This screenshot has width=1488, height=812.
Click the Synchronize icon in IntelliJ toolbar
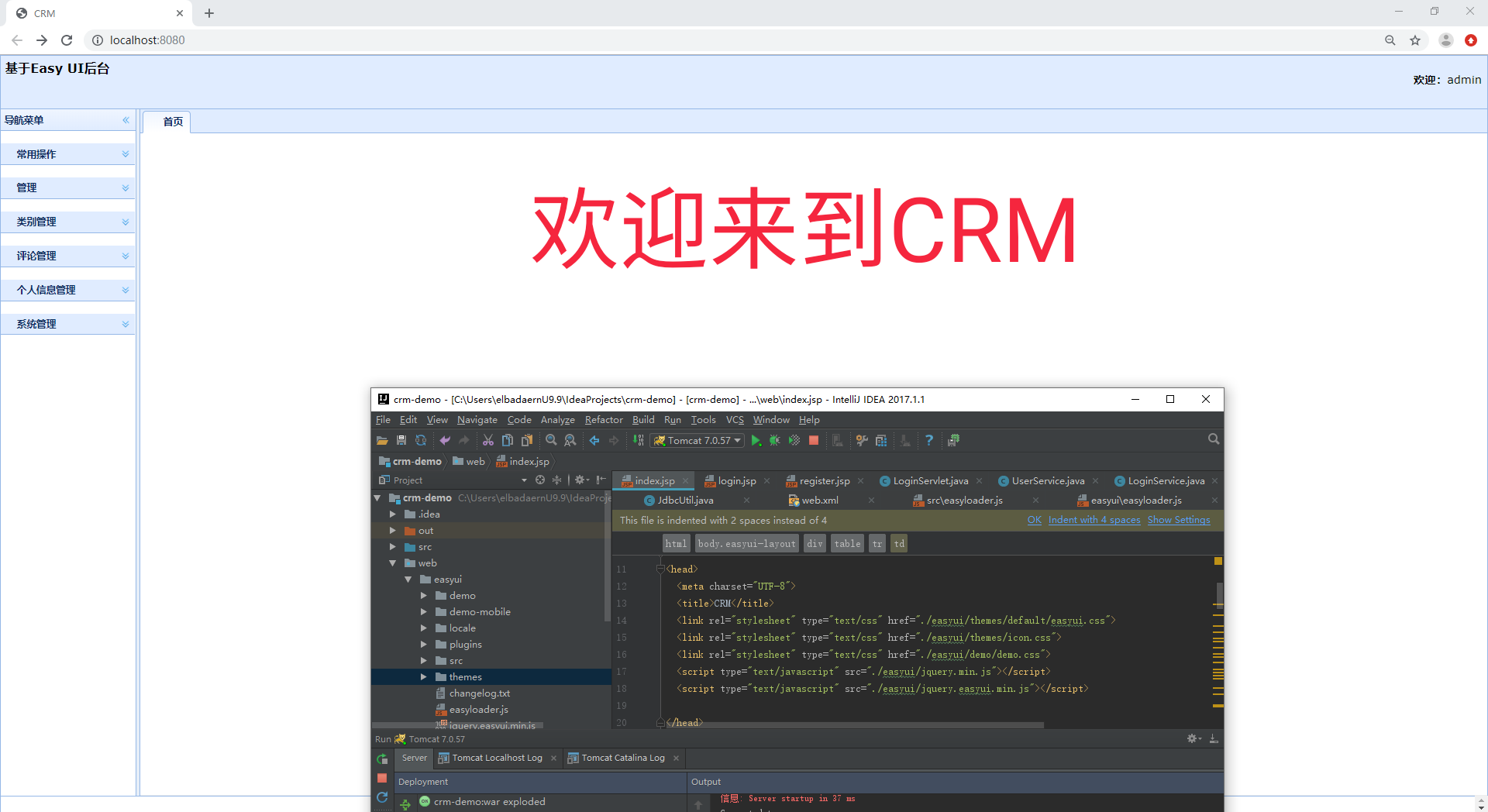click(421, 440)
